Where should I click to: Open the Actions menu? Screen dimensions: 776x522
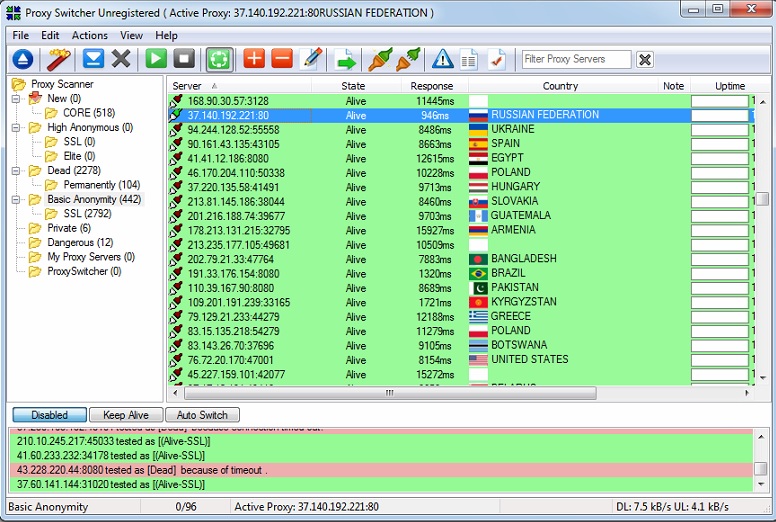pos(90,36)
